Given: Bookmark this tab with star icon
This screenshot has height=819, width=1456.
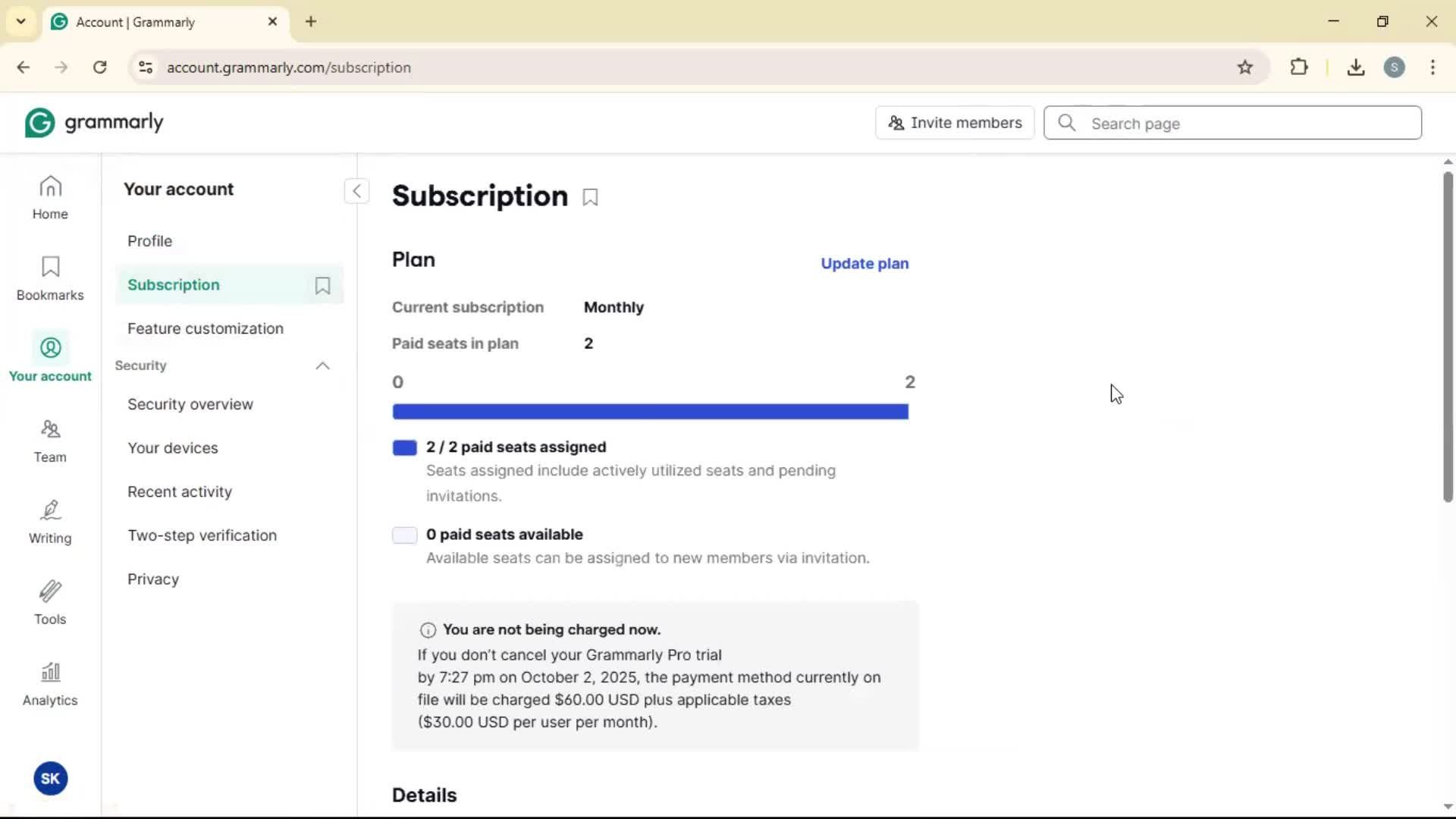Looking at the screenshot, I should click(1244, 67).
